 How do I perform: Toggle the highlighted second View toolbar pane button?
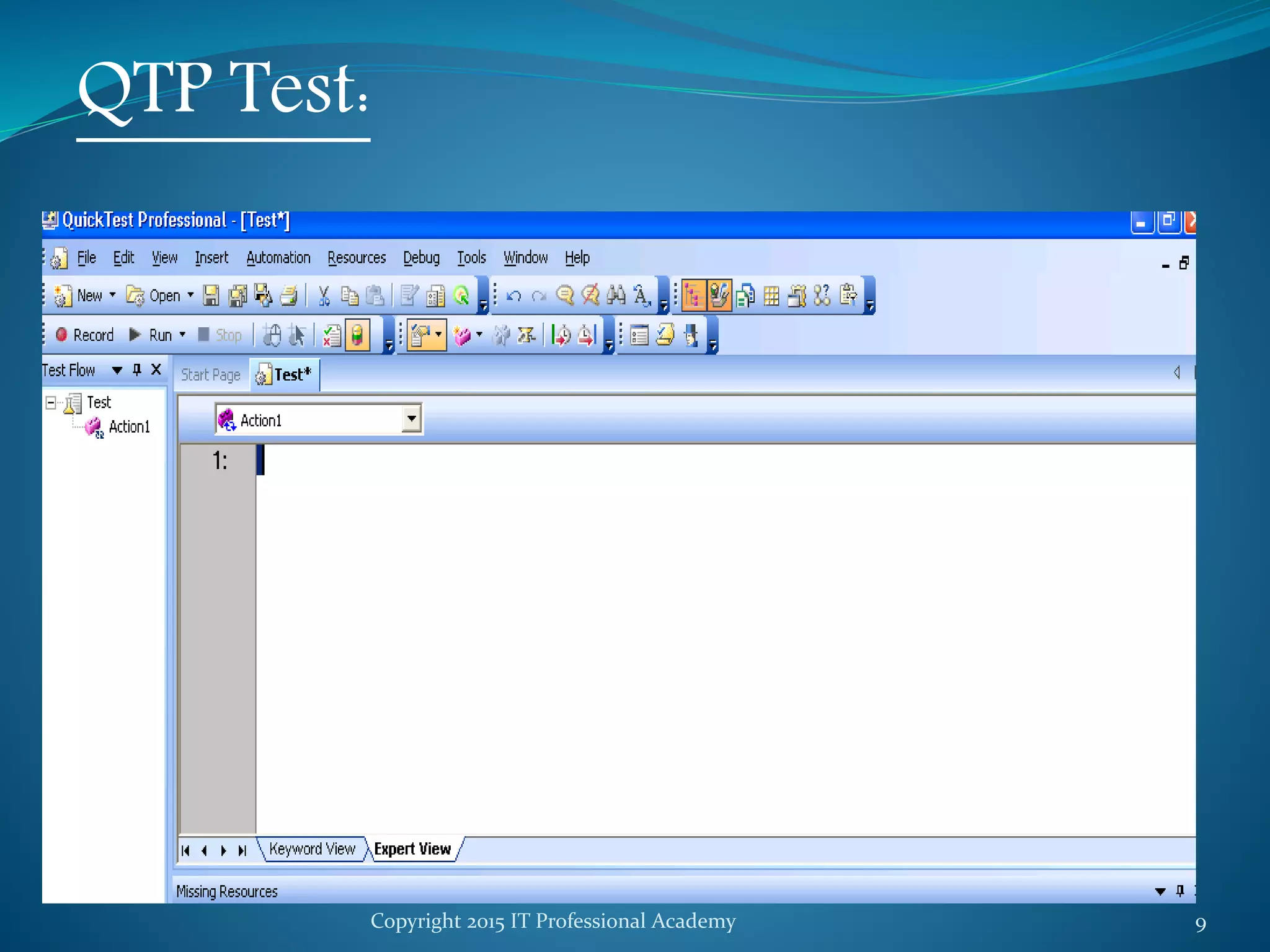pos(719,296)
